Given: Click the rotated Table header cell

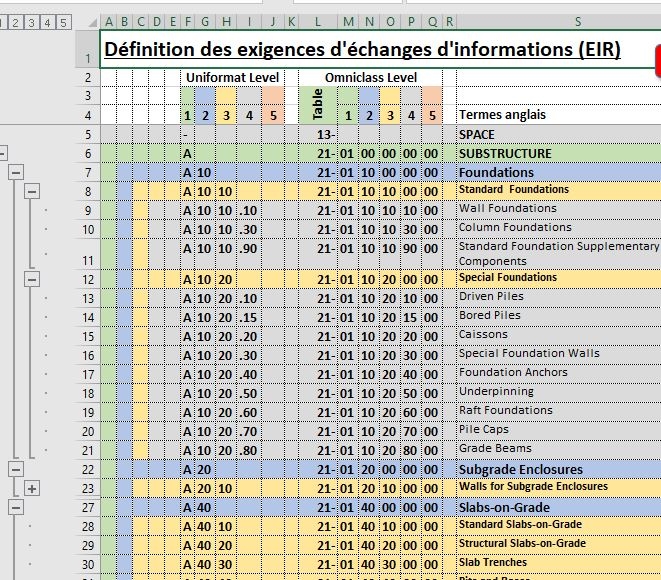Looking at the screenshot, I should [317, 105].
